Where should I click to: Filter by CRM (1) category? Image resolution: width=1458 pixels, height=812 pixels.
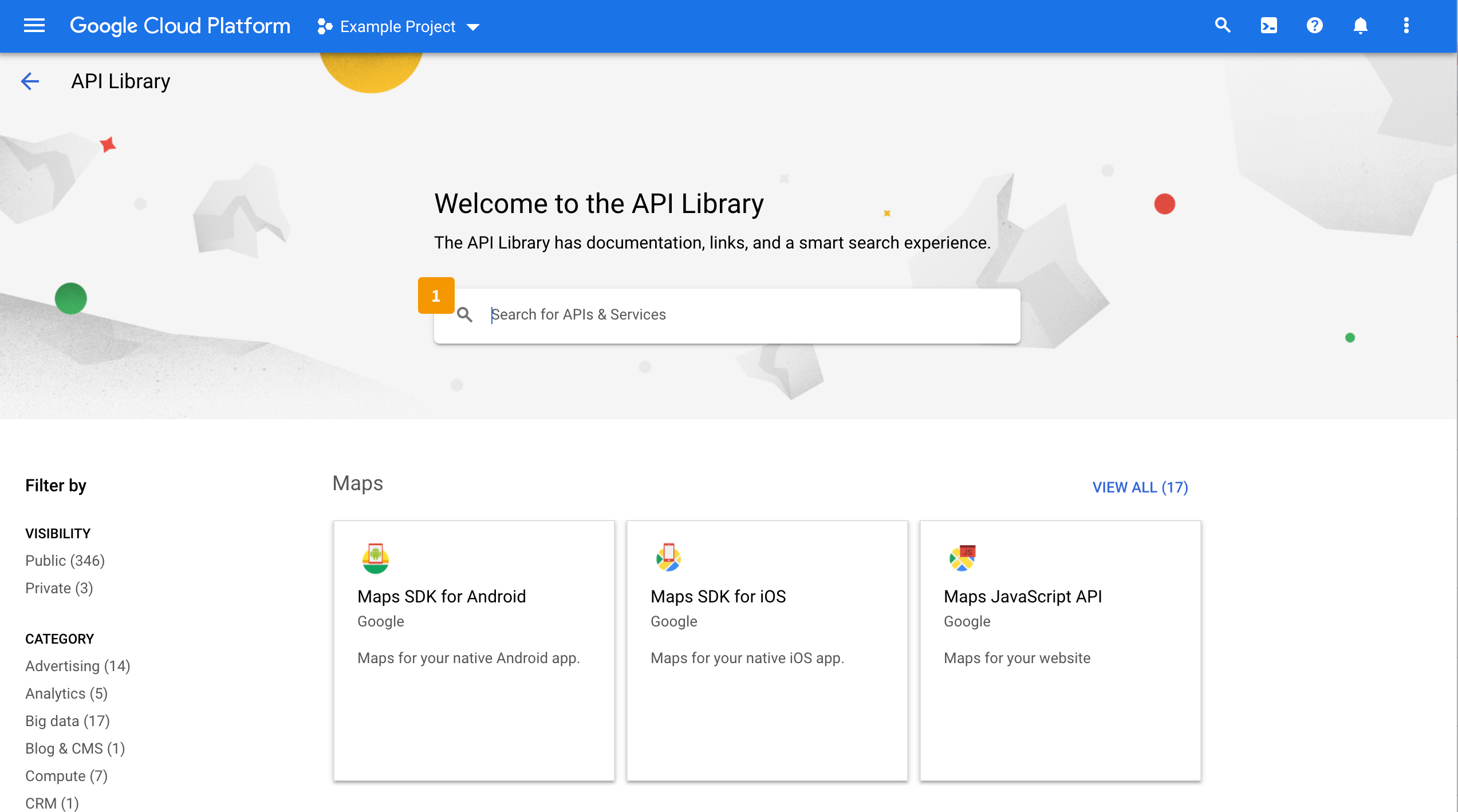coord(52,803)
